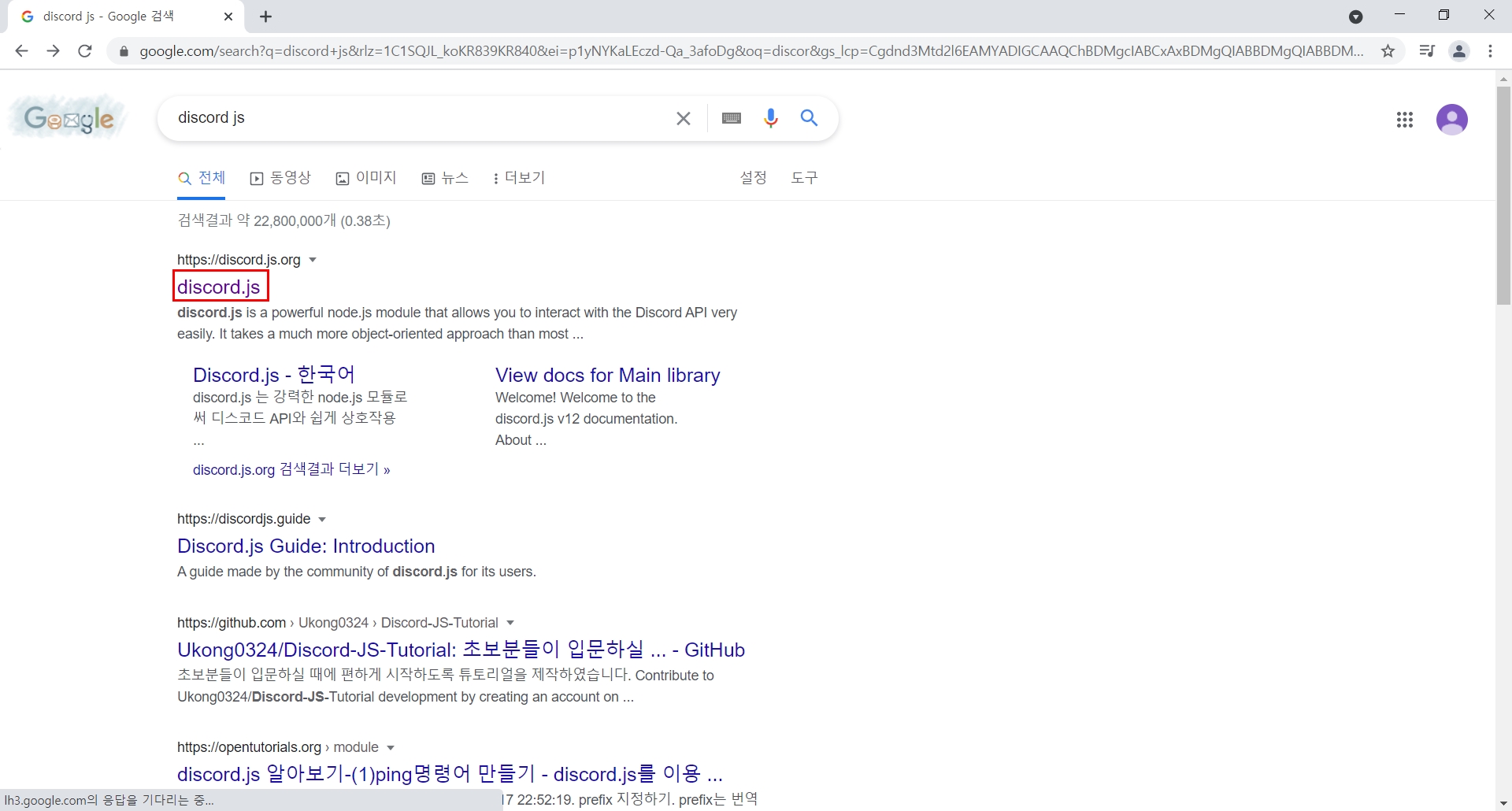Screen dimensions: 1512x811
Task: Open the 도구 search tools
Action: (804, 178)
